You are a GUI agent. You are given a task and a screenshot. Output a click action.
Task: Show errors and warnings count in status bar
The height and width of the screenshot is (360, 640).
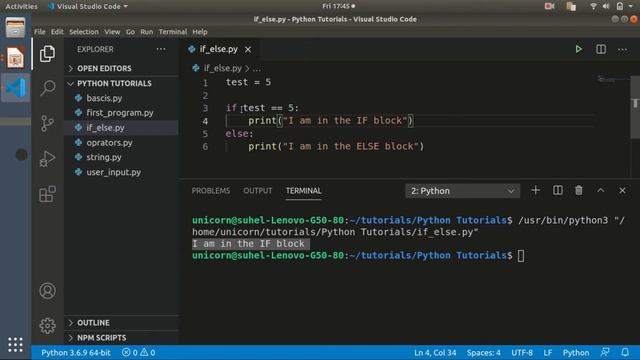tap(138, 353)
